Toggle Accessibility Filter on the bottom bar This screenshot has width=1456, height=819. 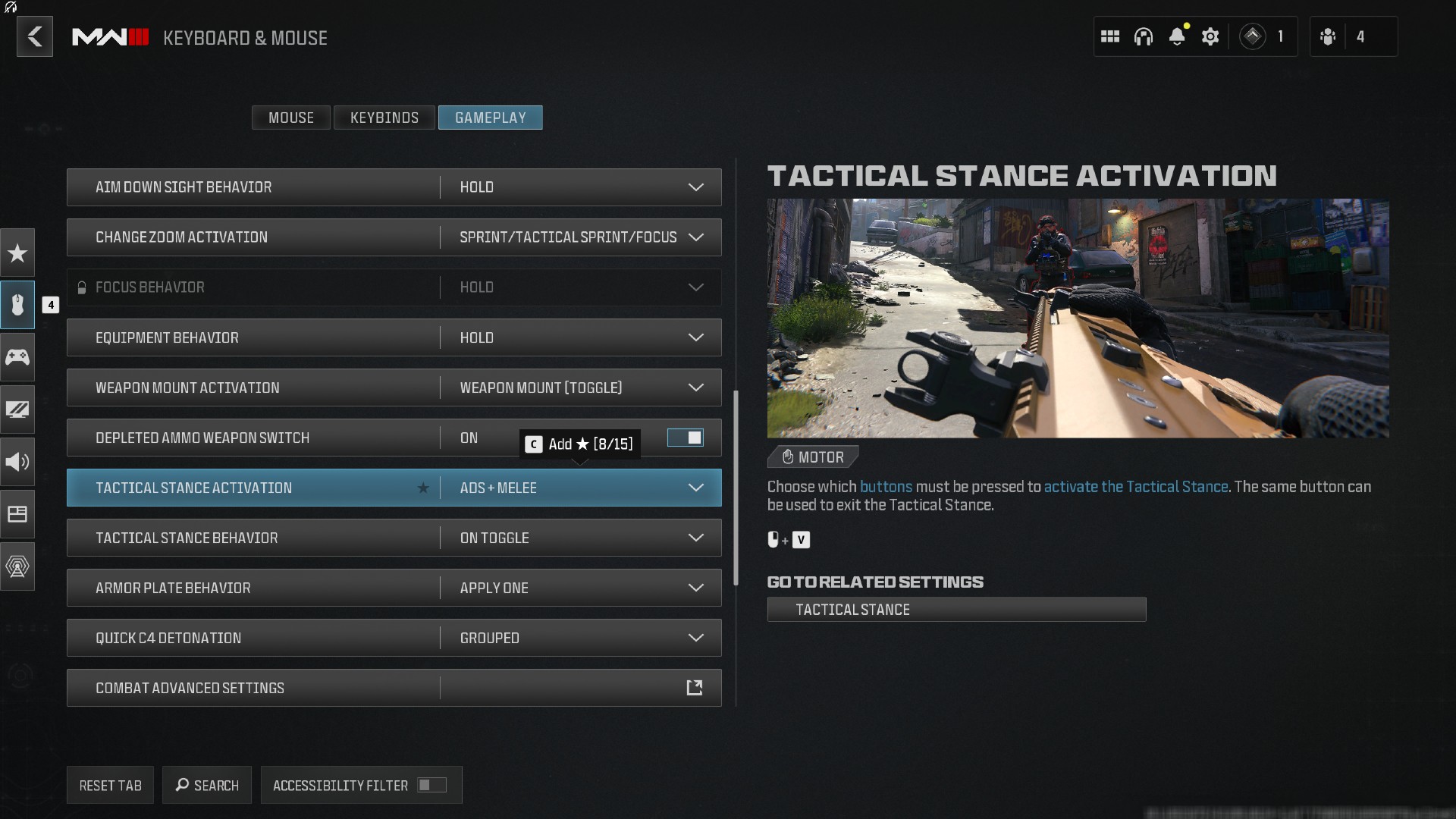[x=433, y=784]
